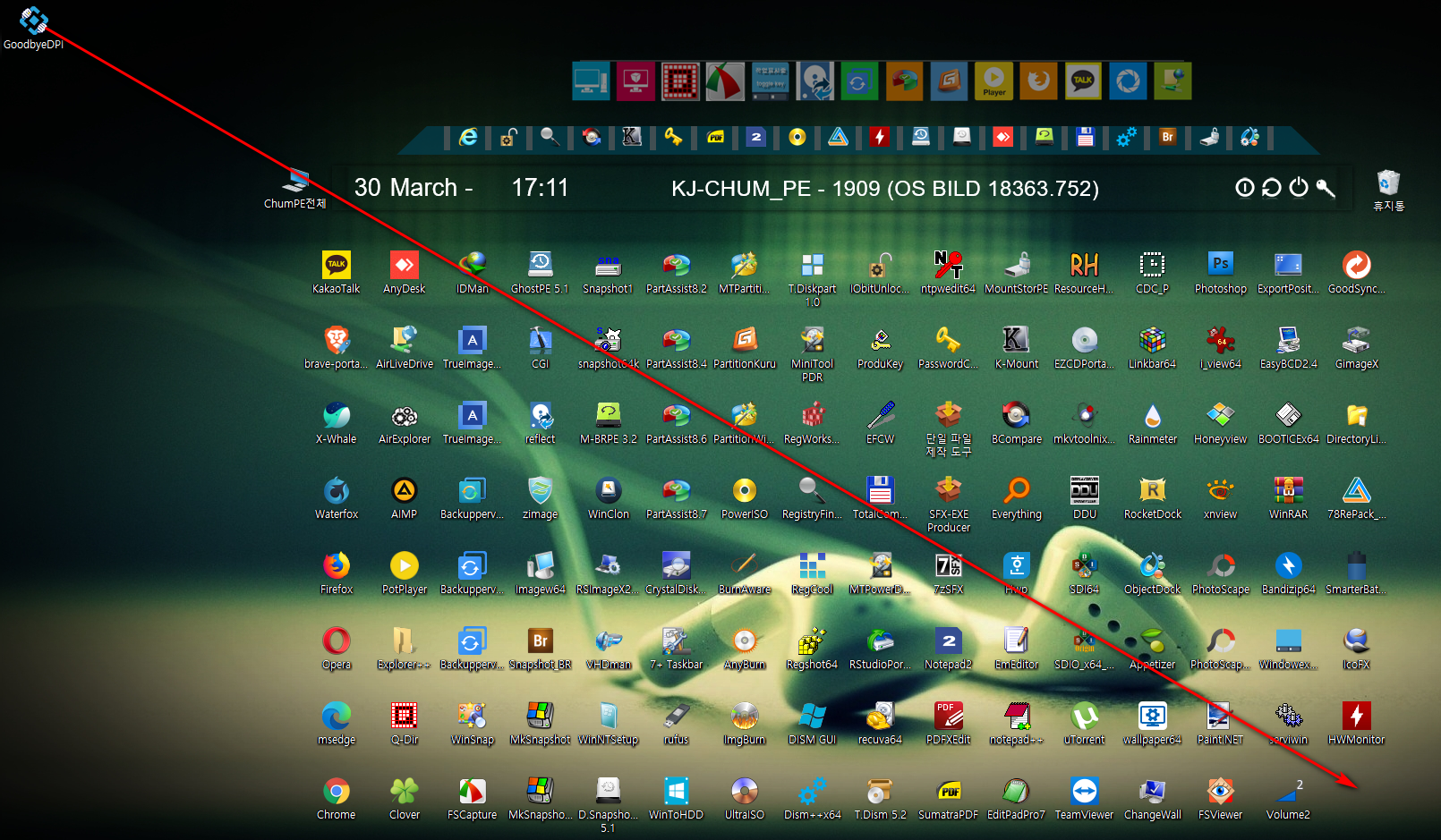Viewport: 1441px width, 840px height.
Task: Click floppy disk icon in lower dock
Action: [1086, 137]
